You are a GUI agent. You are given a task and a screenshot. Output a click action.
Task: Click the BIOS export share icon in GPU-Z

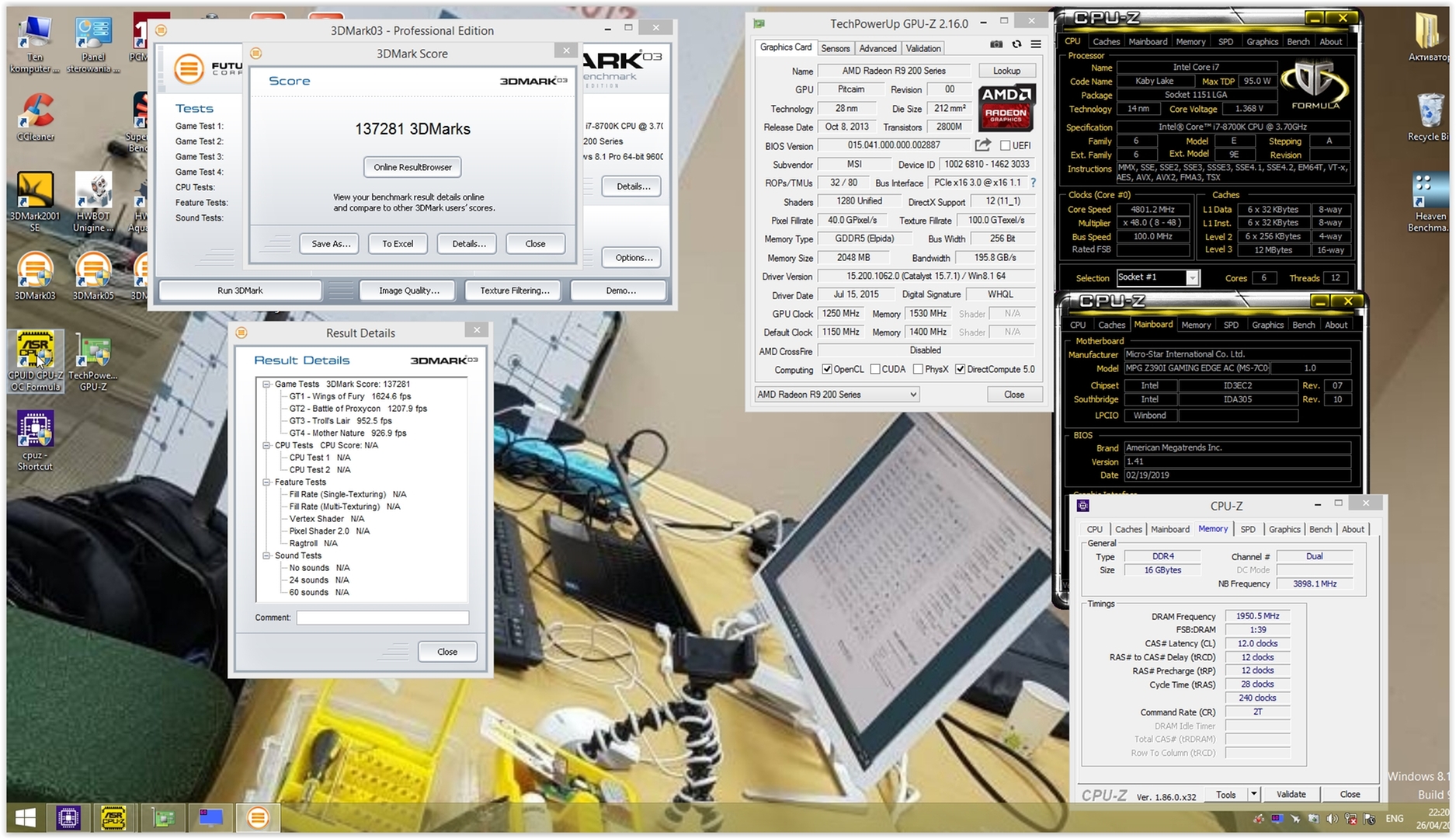(x=982, y=145)
